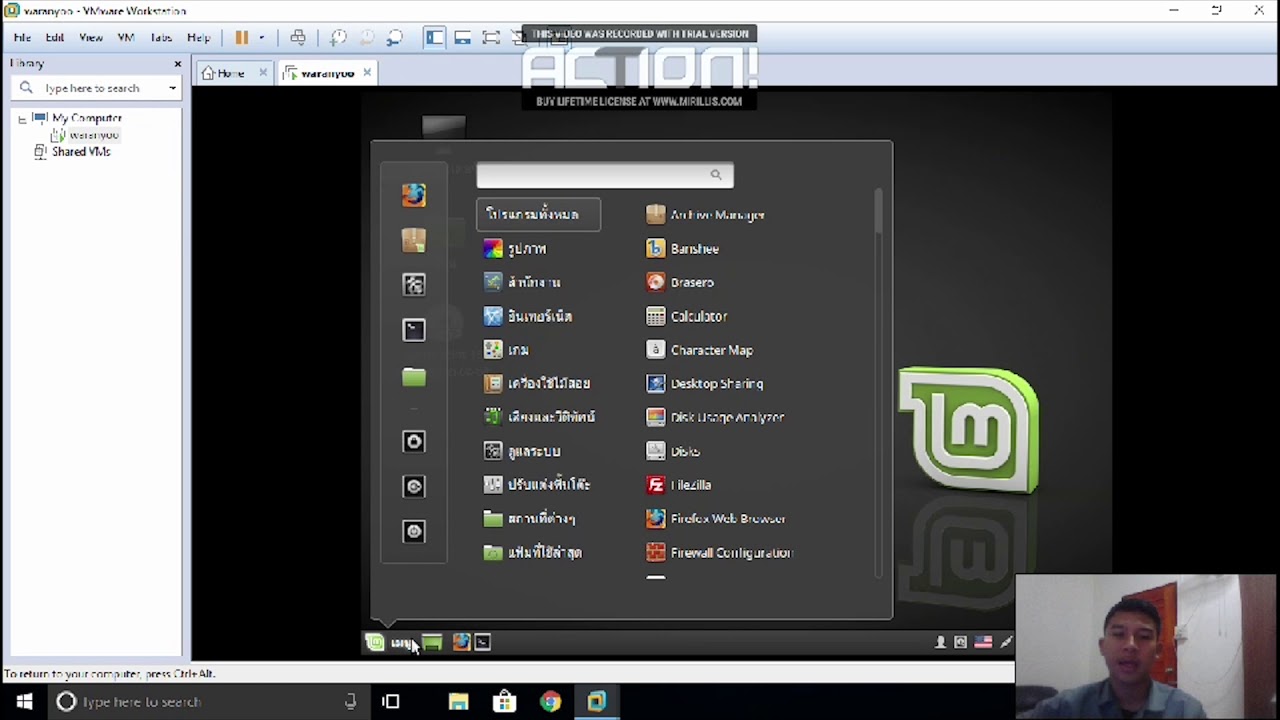Click the take snapshot toolbar icon in VMware
The width and height of the screenshot is (1280, 720).
[338, 38]
